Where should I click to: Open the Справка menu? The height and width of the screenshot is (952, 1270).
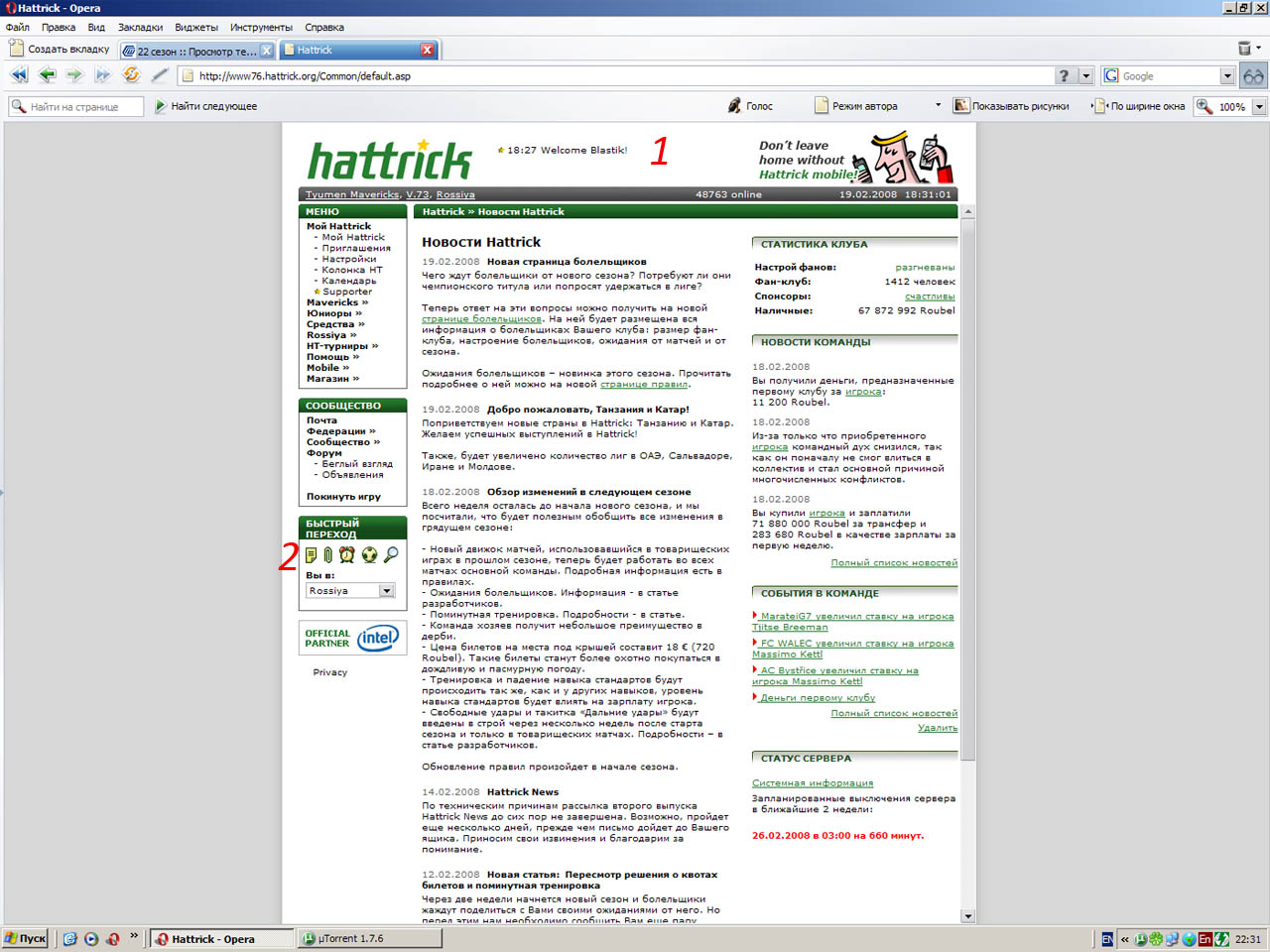pyautogui.click(x=324, y=27)
